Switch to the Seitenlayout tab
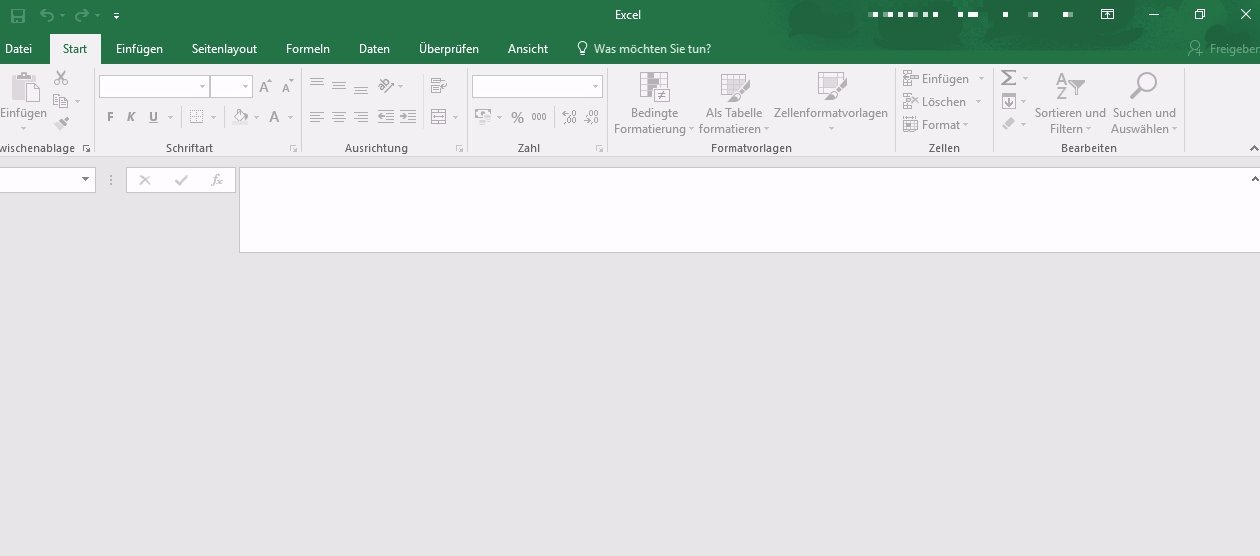1260x556 pixels. pos(224,48)
